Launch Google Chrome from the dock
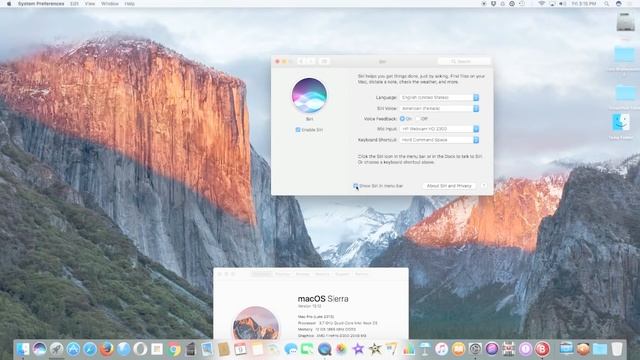This screenshot has width=640, height=360. [x=174, y=349]
